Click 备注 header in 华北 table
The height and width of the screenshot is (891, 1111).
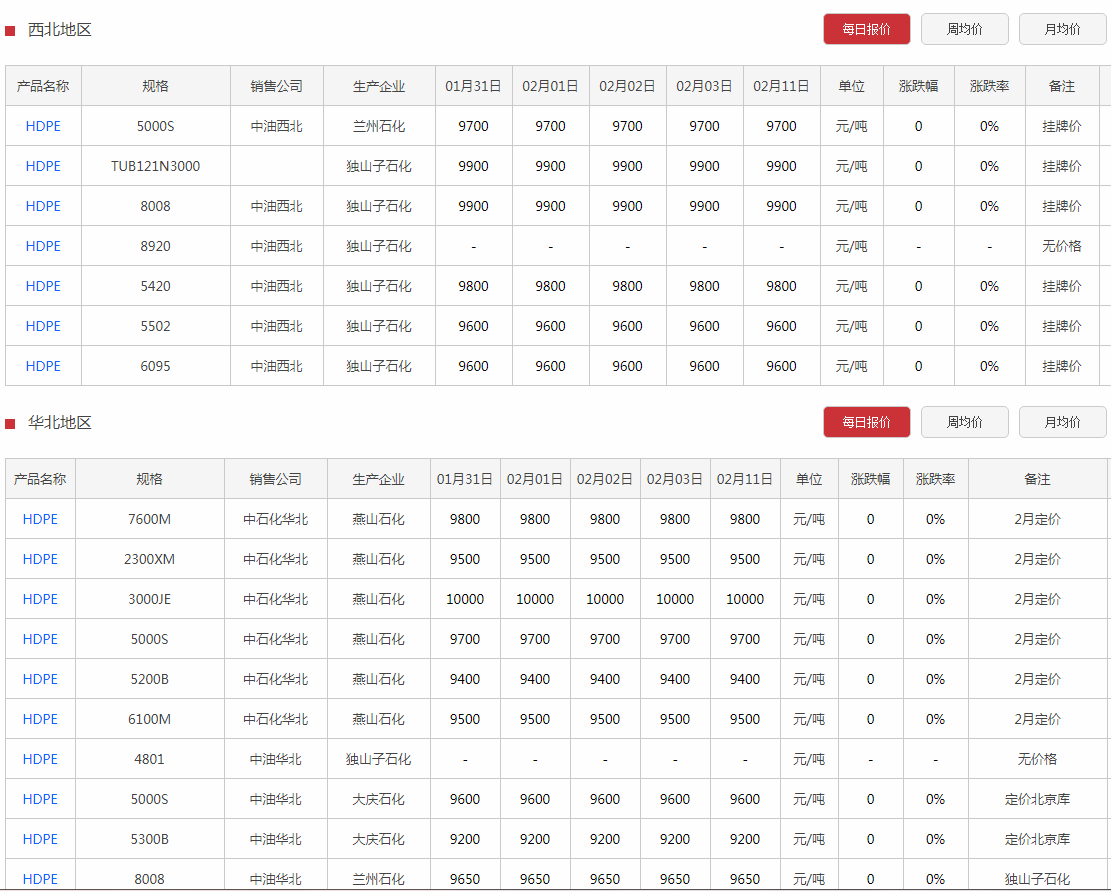point(1037,479)
